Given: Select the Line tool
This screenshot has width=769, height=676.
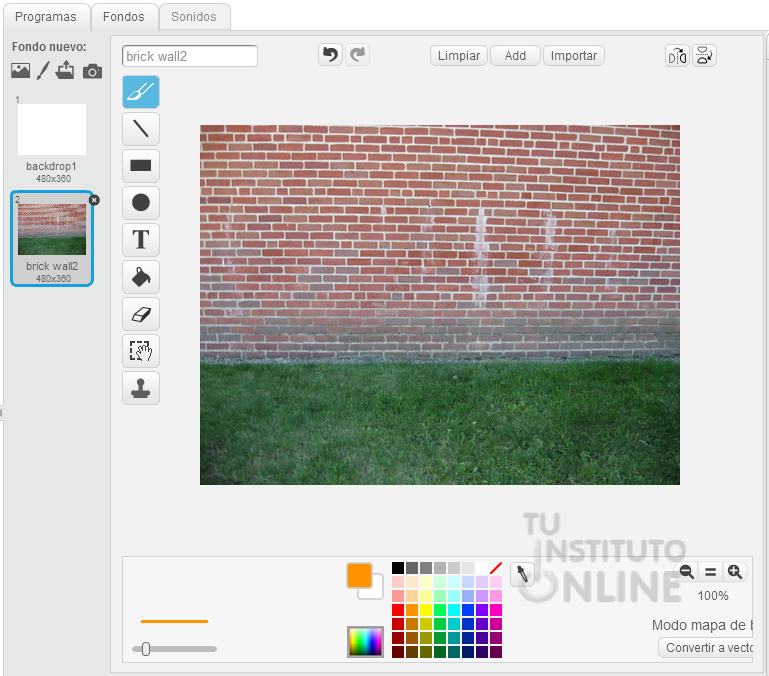Looking at the screenshot, I should click(141, 129).
